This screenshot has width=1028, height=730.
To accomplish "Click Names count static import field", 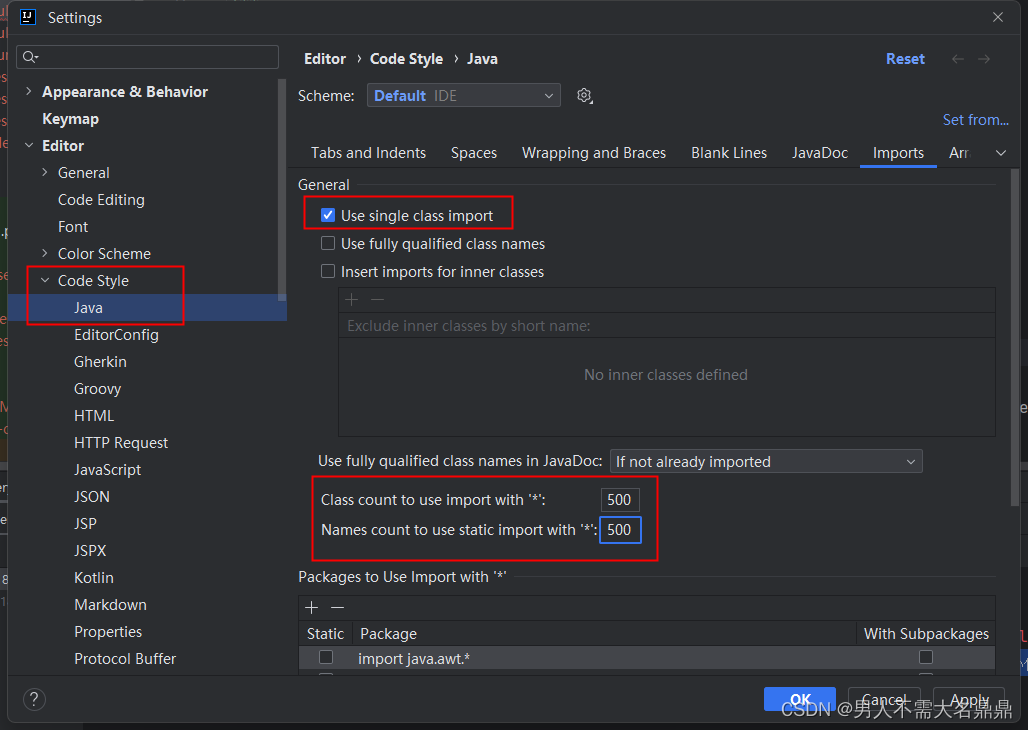I will (620, 530).
